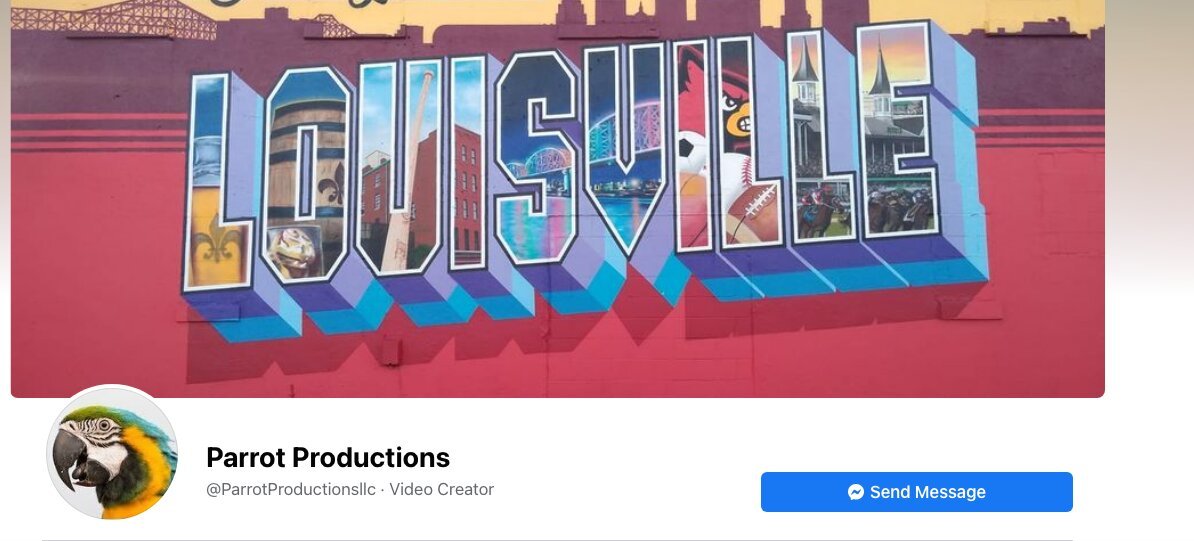Open the Video Creator category link

pyautogui.click(x=442, y=489)
